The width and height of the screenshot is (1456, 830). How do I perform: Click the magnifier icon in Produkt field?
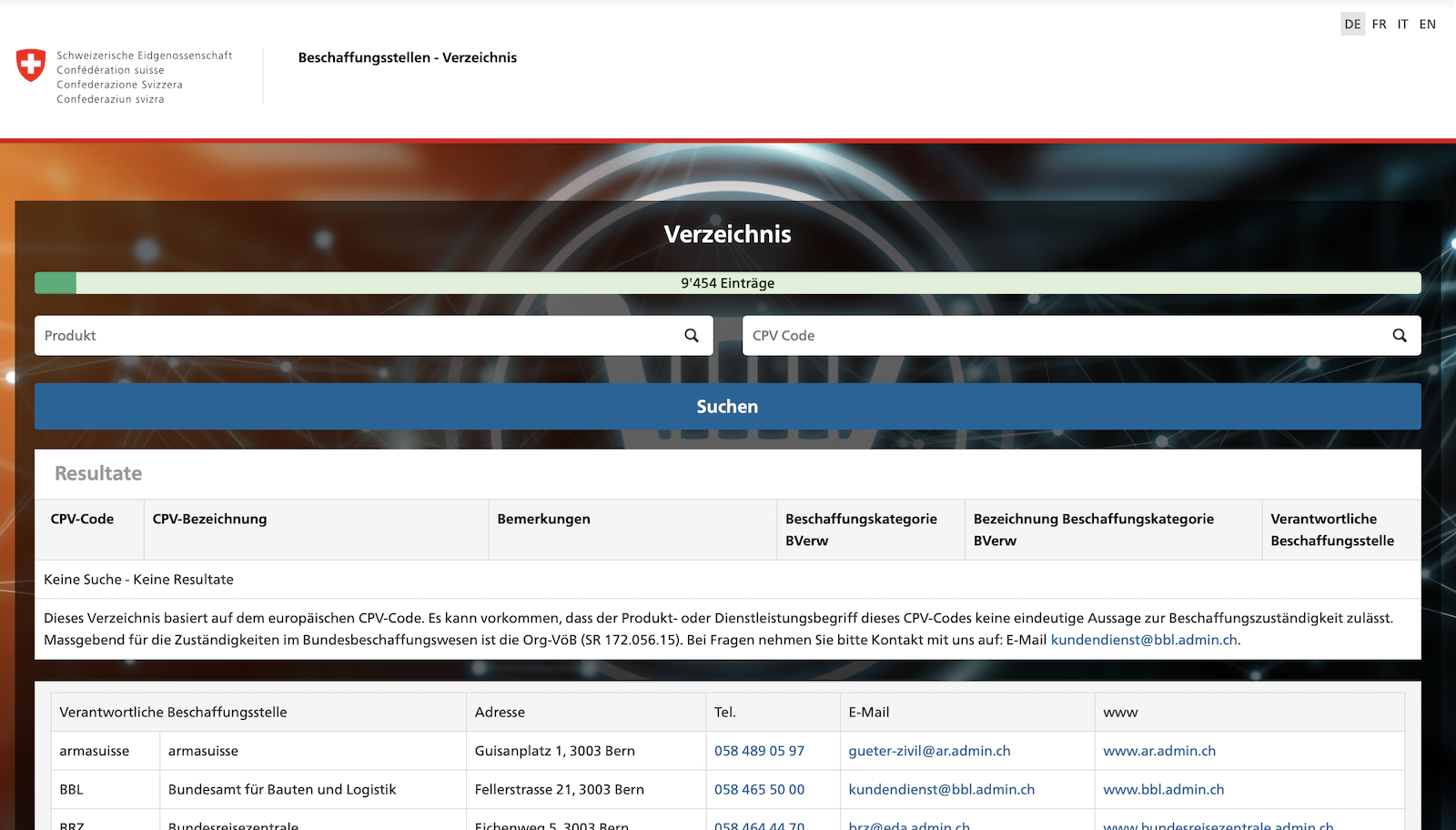pos(692,336)
